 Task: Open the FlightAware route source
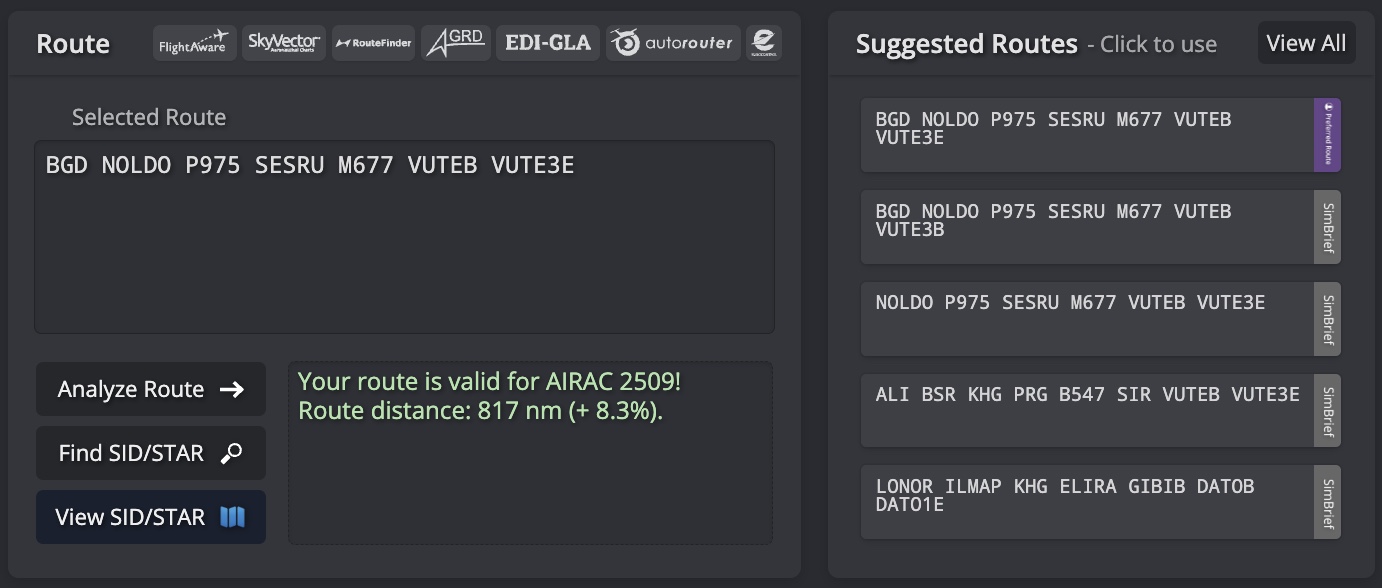(x=194, y=43)
